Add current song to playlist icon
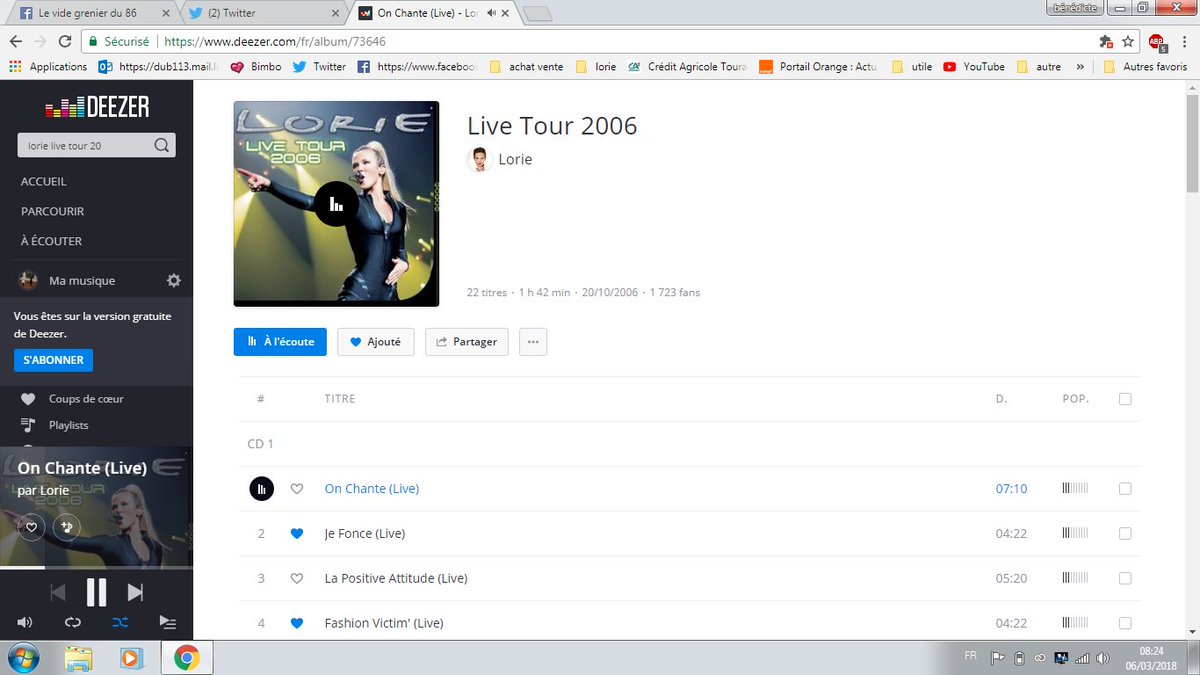This screenshot has height=675, width=1200. pos(67,527)
